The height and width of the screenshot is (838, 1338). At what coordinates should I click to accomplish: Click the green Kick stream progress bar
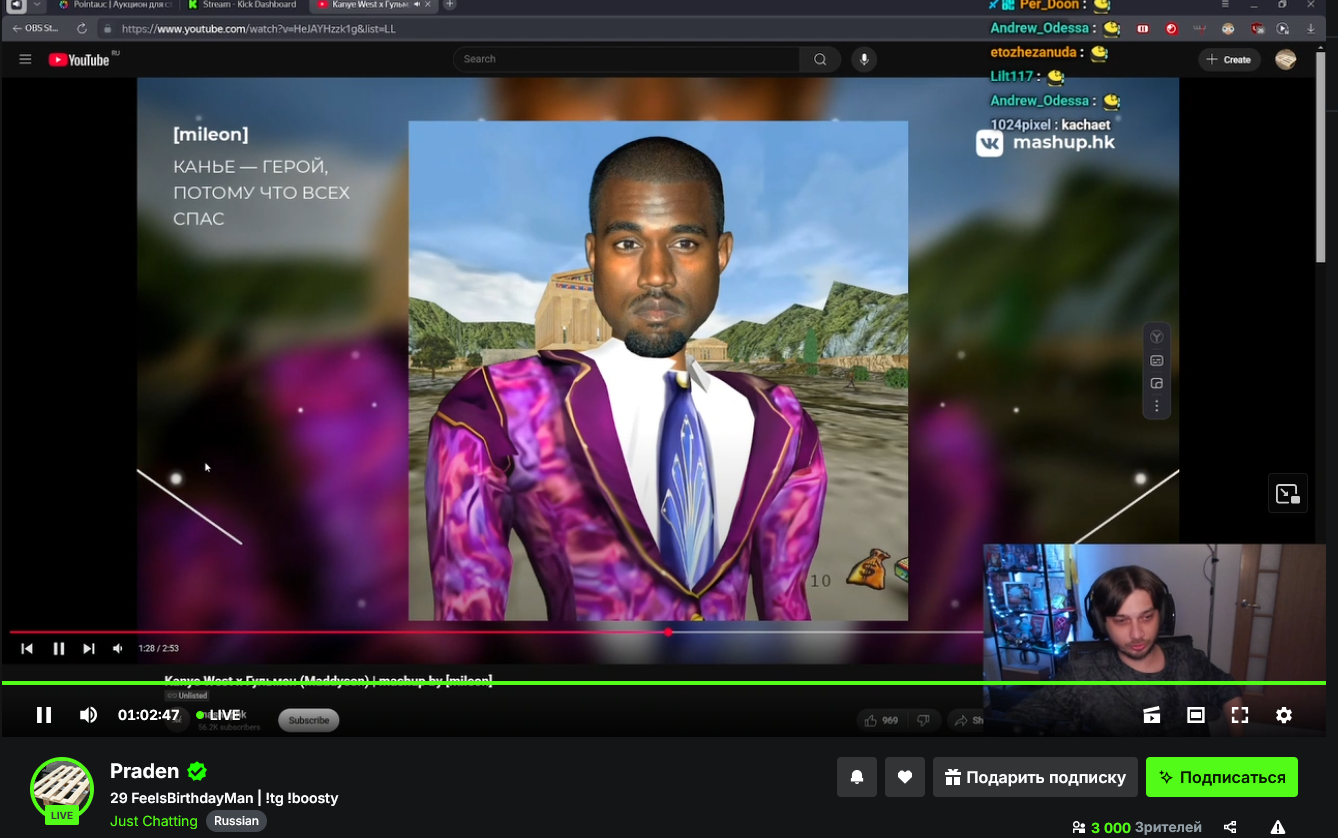tap(663, 683)
